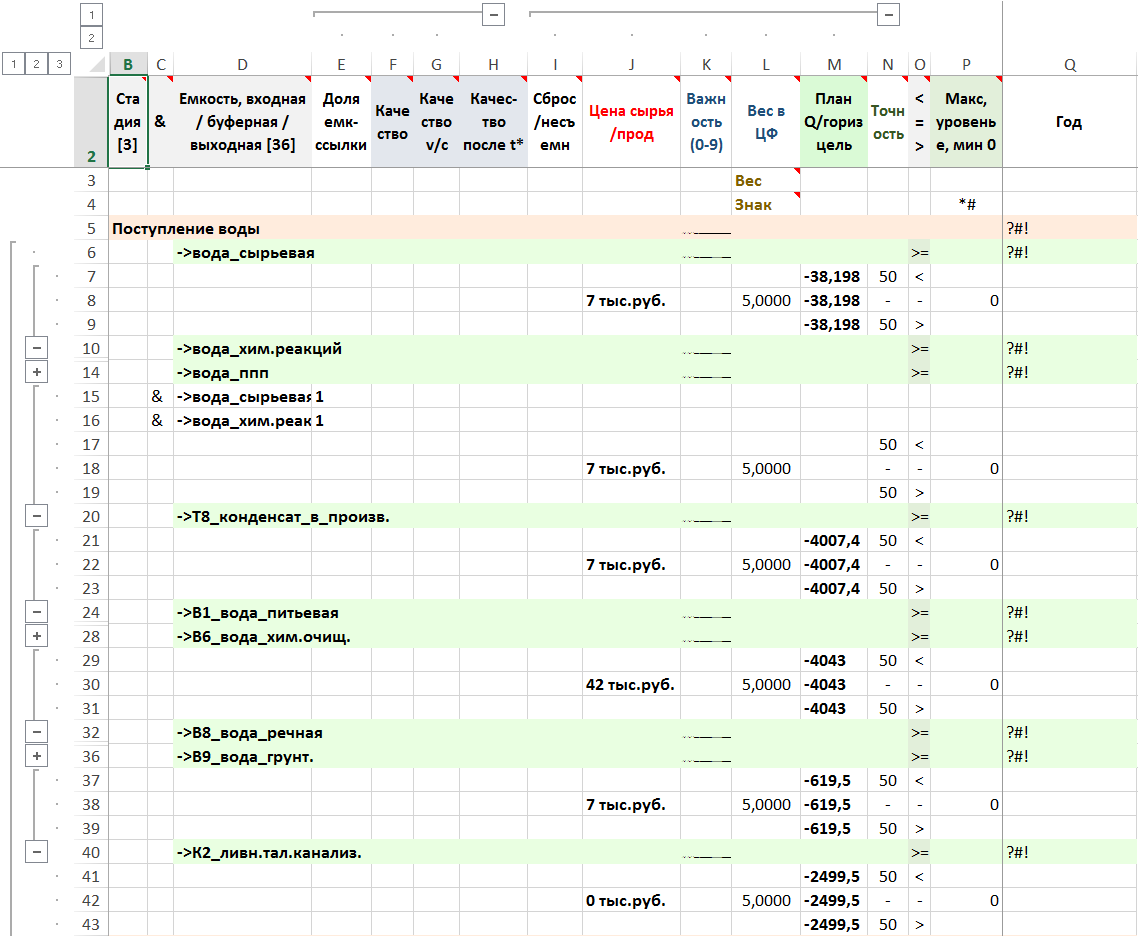This screenshot has height=937, width=1138.
Task: Select column Q header
Action: 1069,64
